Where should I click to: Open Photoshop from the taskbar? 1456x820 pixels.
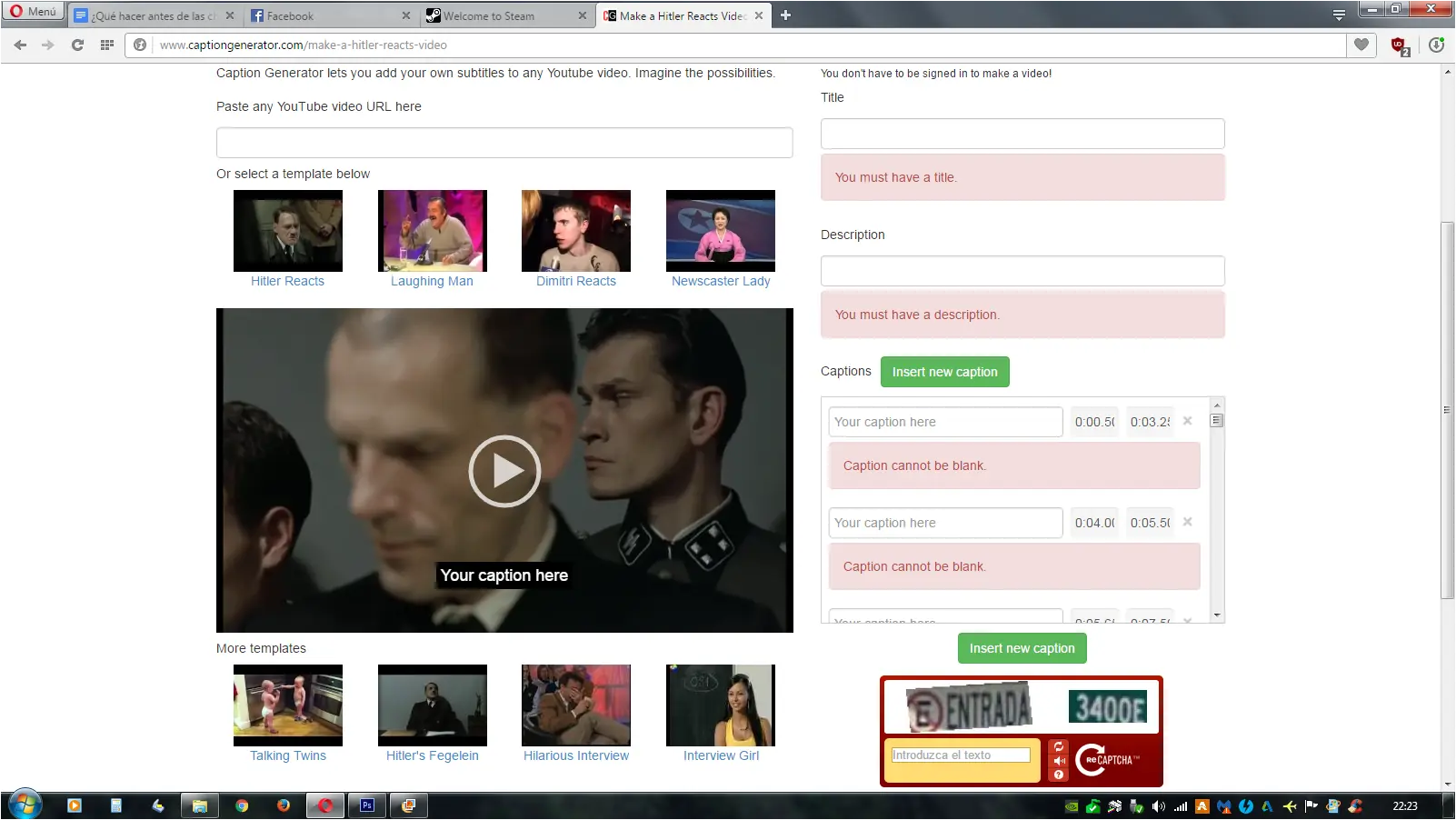(x=367, y=805)
